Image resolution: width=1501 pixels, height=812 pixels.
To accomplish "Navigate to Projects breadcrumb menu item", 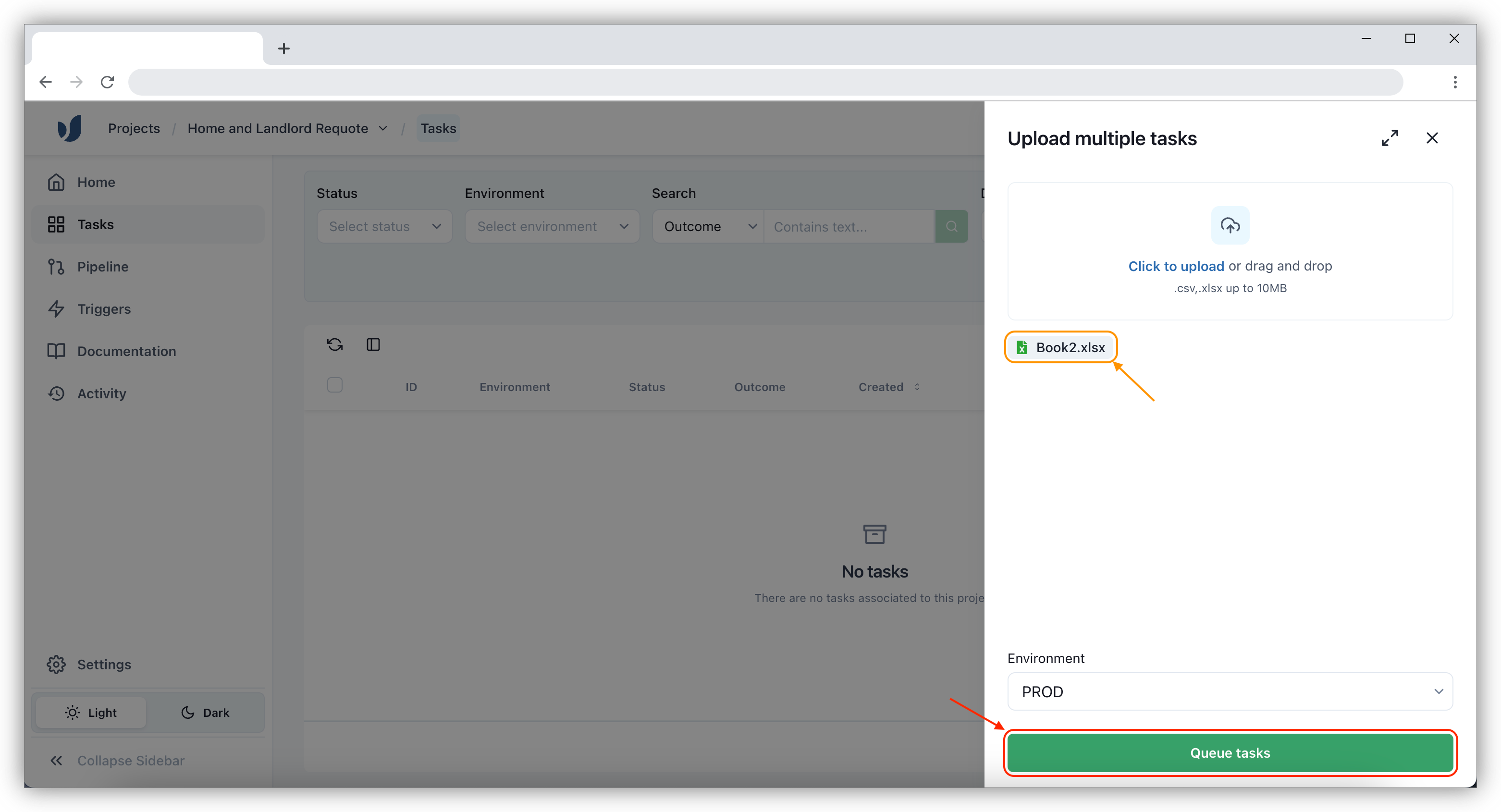I will click(x=134, y=128).
